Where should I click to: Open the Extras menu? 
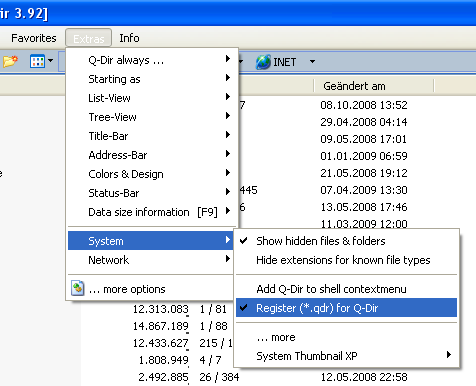[x=89, y=38]
